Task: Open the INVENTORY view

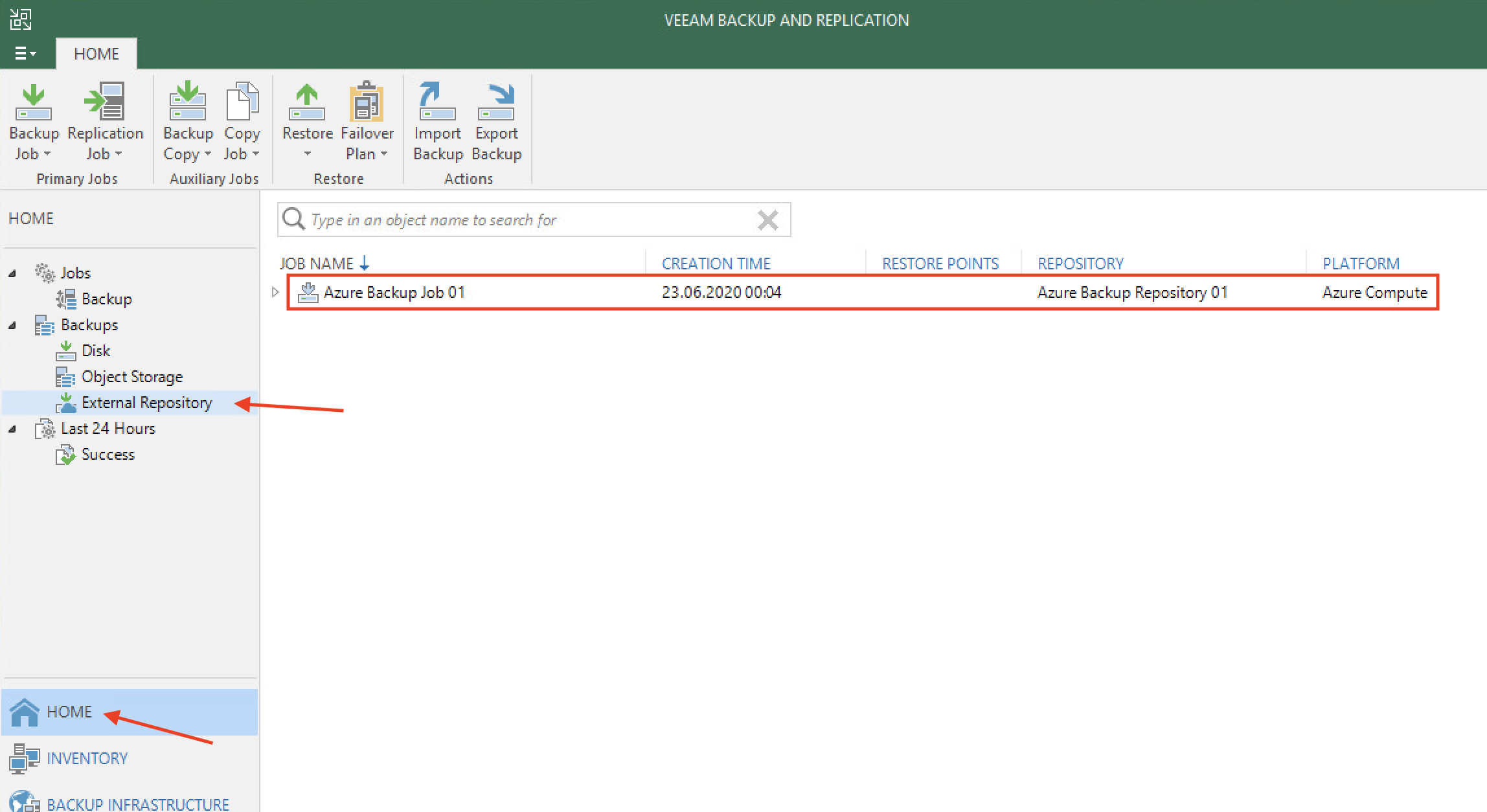Action: click(x=130, y=758)
